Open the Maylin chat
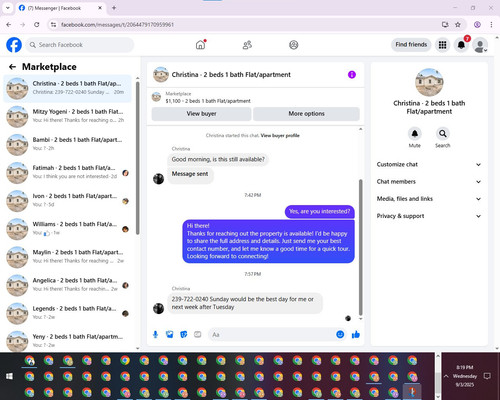500x400 pixels. point(67,257)
